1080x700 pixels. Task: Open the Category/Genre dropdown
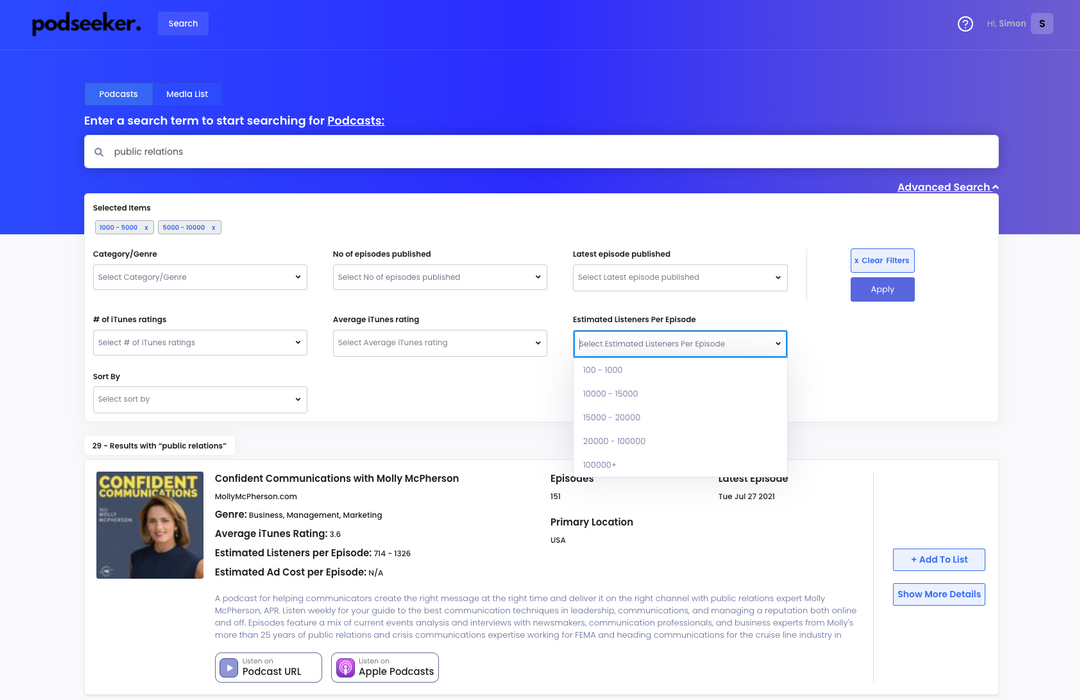tap(199, 277)
